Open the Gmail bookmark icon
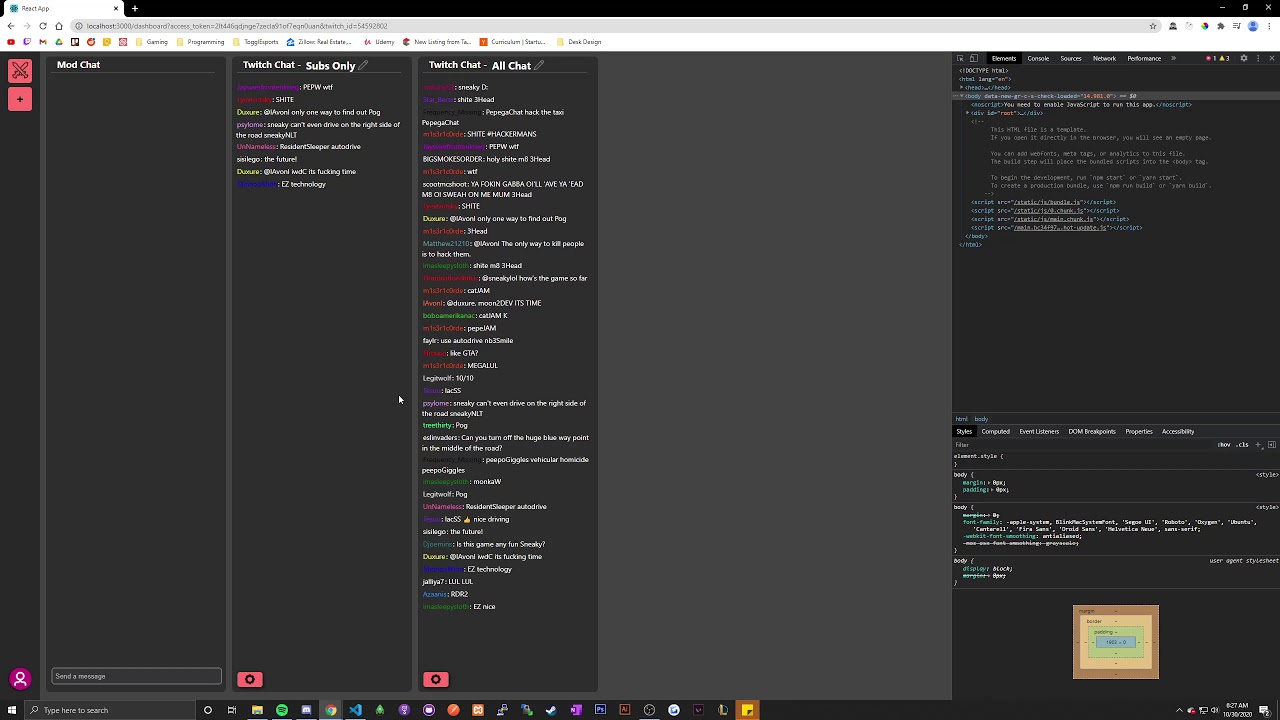1280x720 pixels. tap(43, 42)
